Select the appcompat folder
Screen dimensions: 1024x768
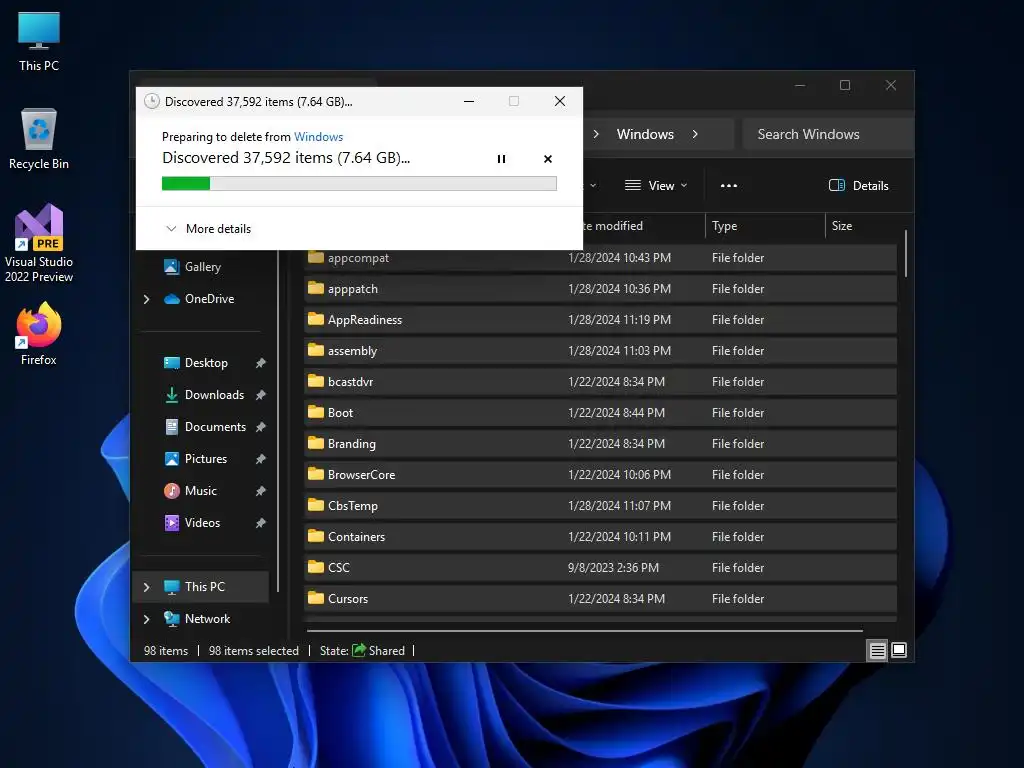click(600, 258)
